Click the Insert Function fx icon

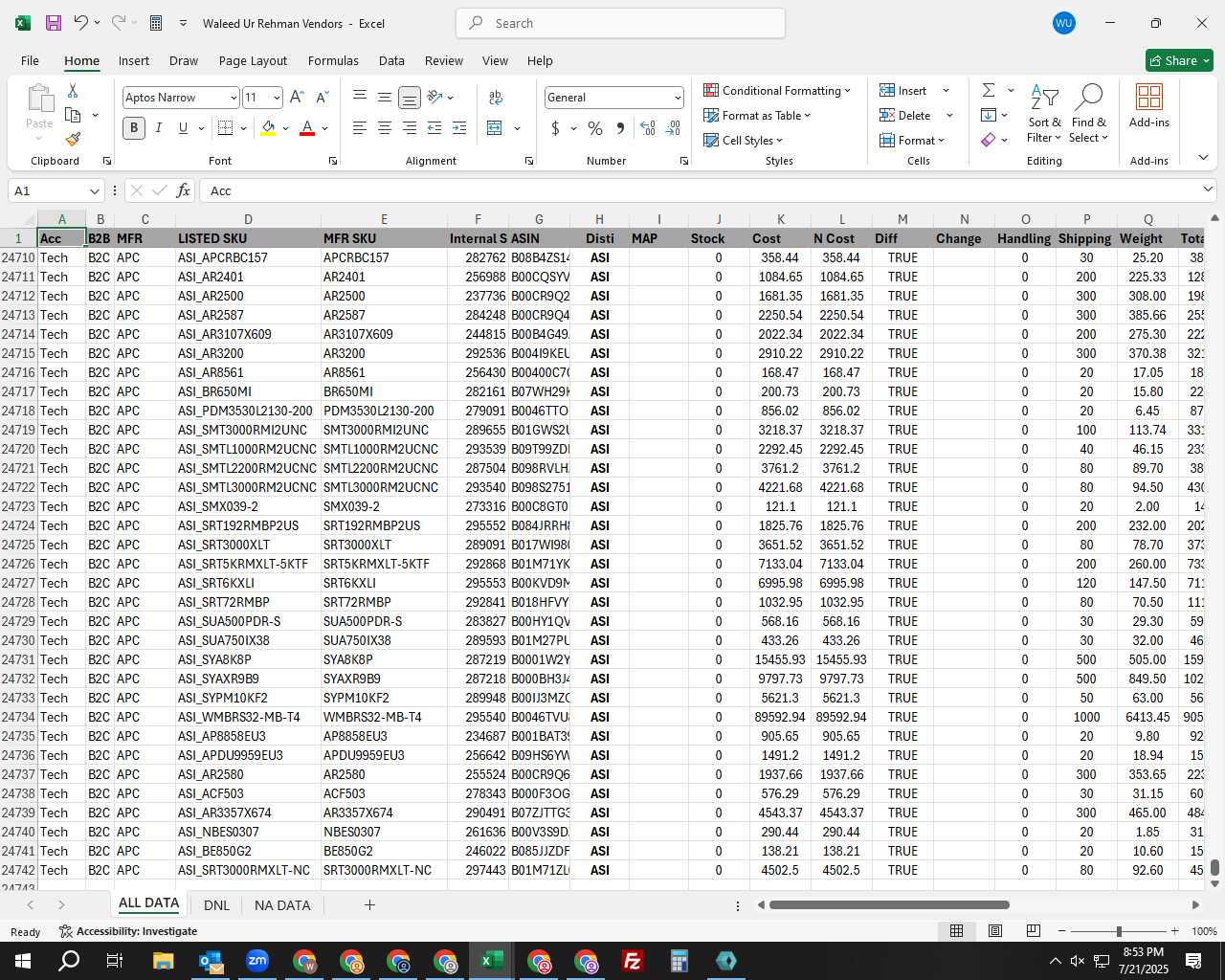coord(183,190)
